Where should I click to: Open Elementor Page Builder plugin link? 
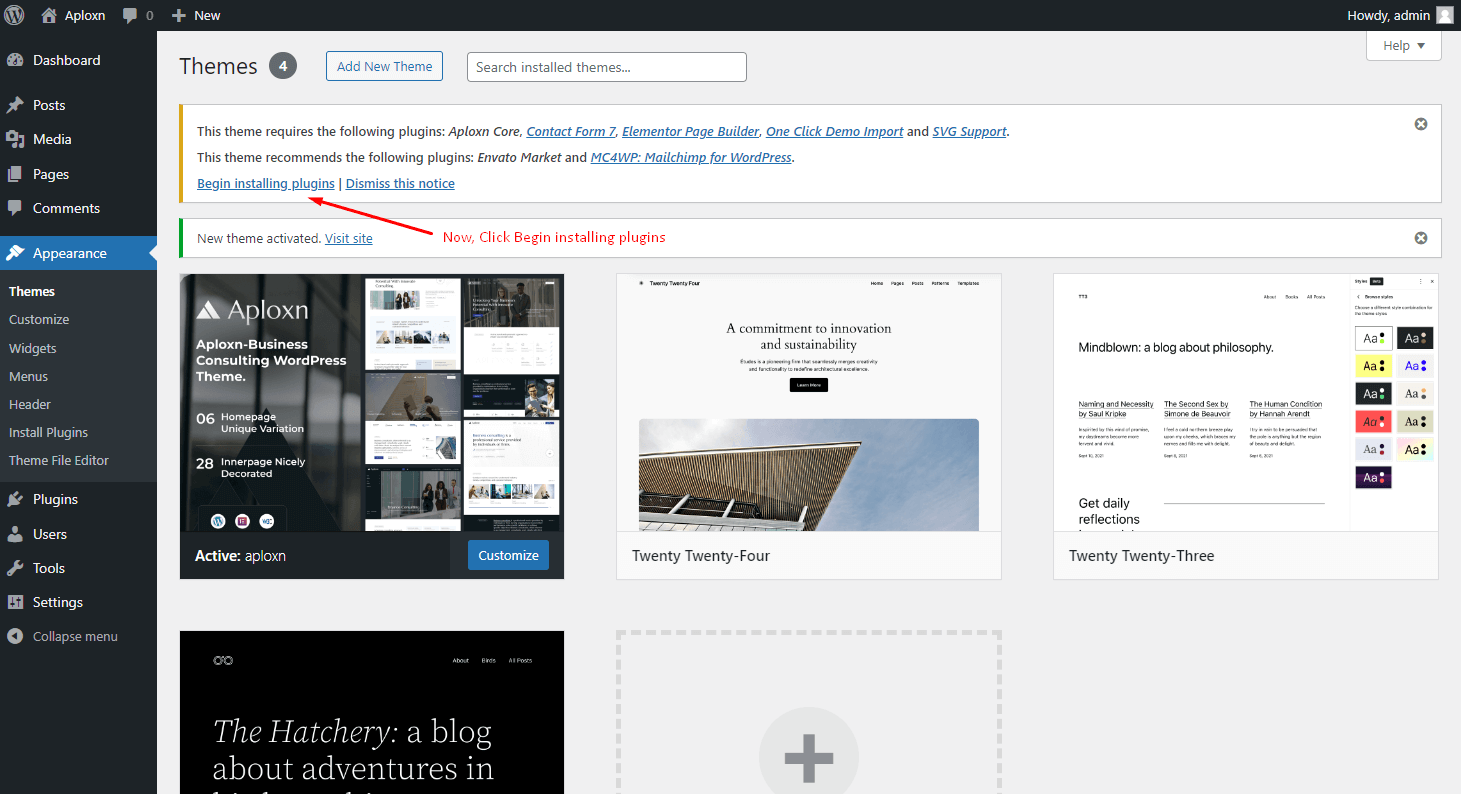click(691, 131)
